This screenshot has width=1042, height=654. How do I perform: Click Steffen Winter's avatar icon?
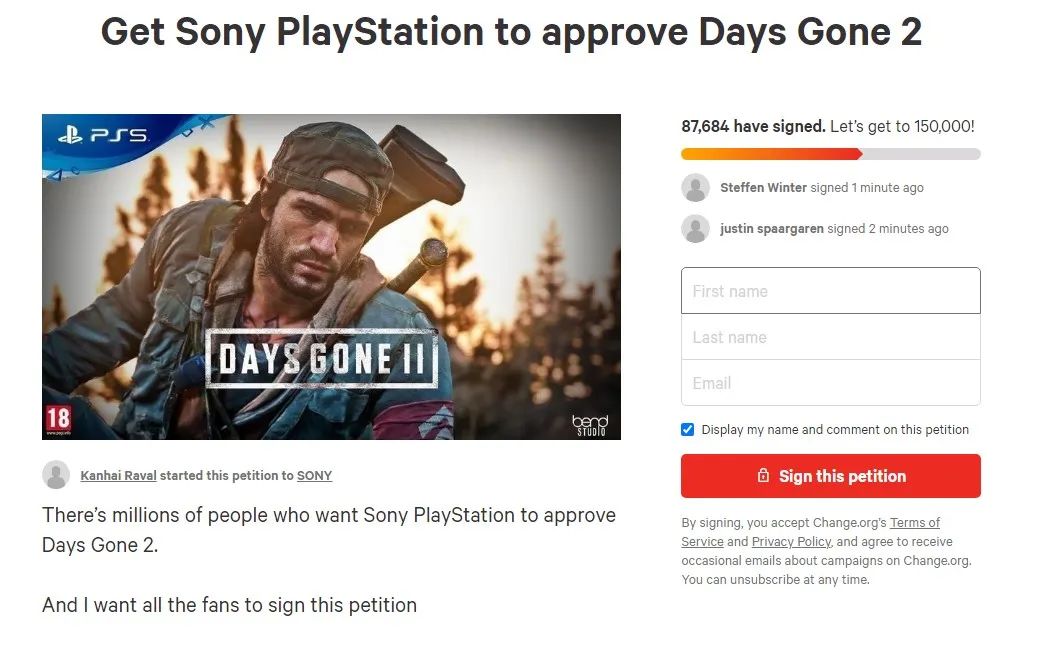tap(695, 188)
